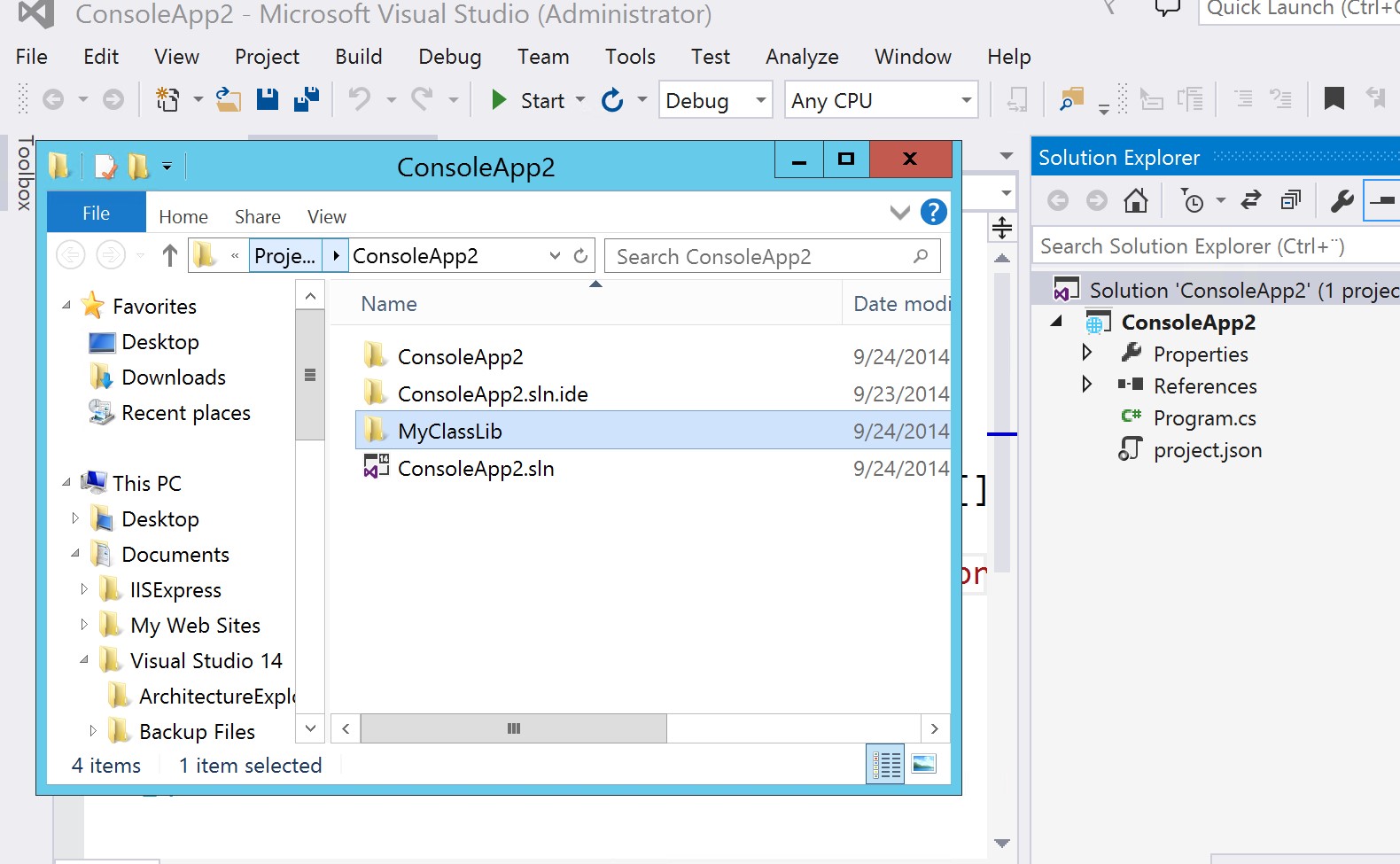Image resolution: width=1400 pixels, height=864 pixels.
Task: Switch to Details view icon in status bar
Action: click(x=885, y=764)
